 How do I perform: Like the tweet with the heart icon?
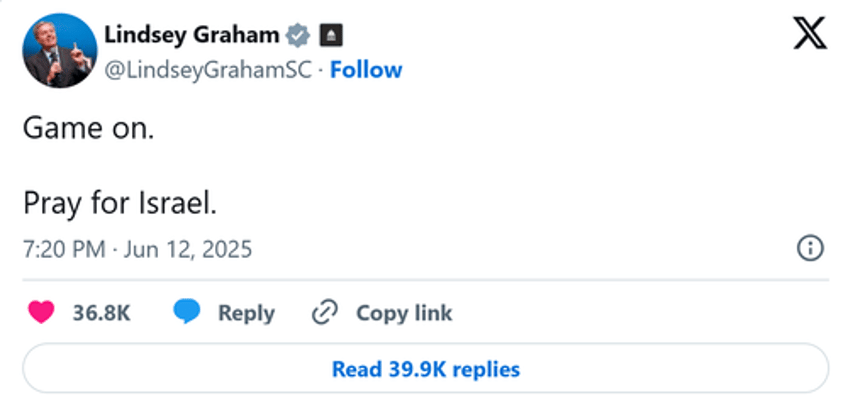pos(41,312)
